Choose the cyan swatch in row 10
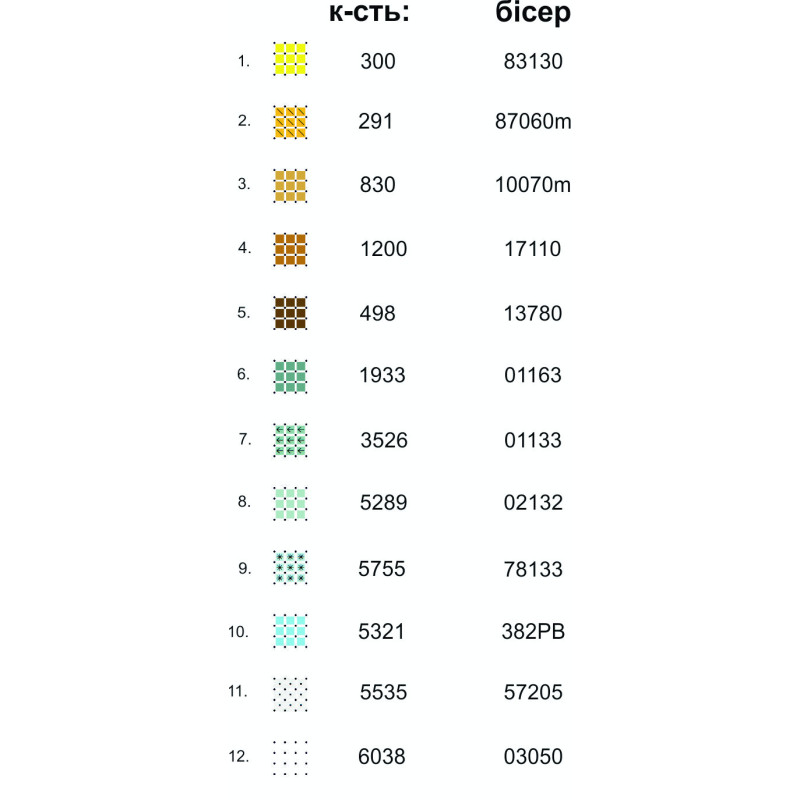 [290, 631]
